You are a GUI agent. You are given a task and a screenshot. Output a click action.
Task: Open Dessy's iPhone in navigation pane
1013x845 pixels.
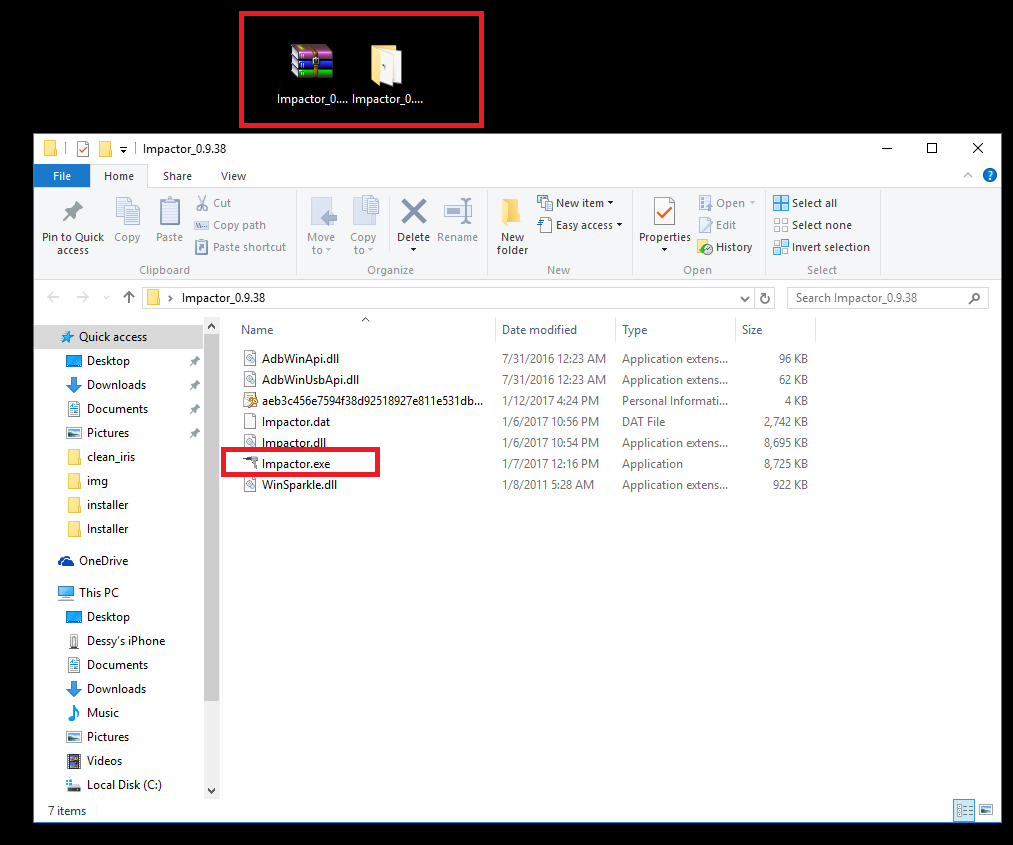126,641
